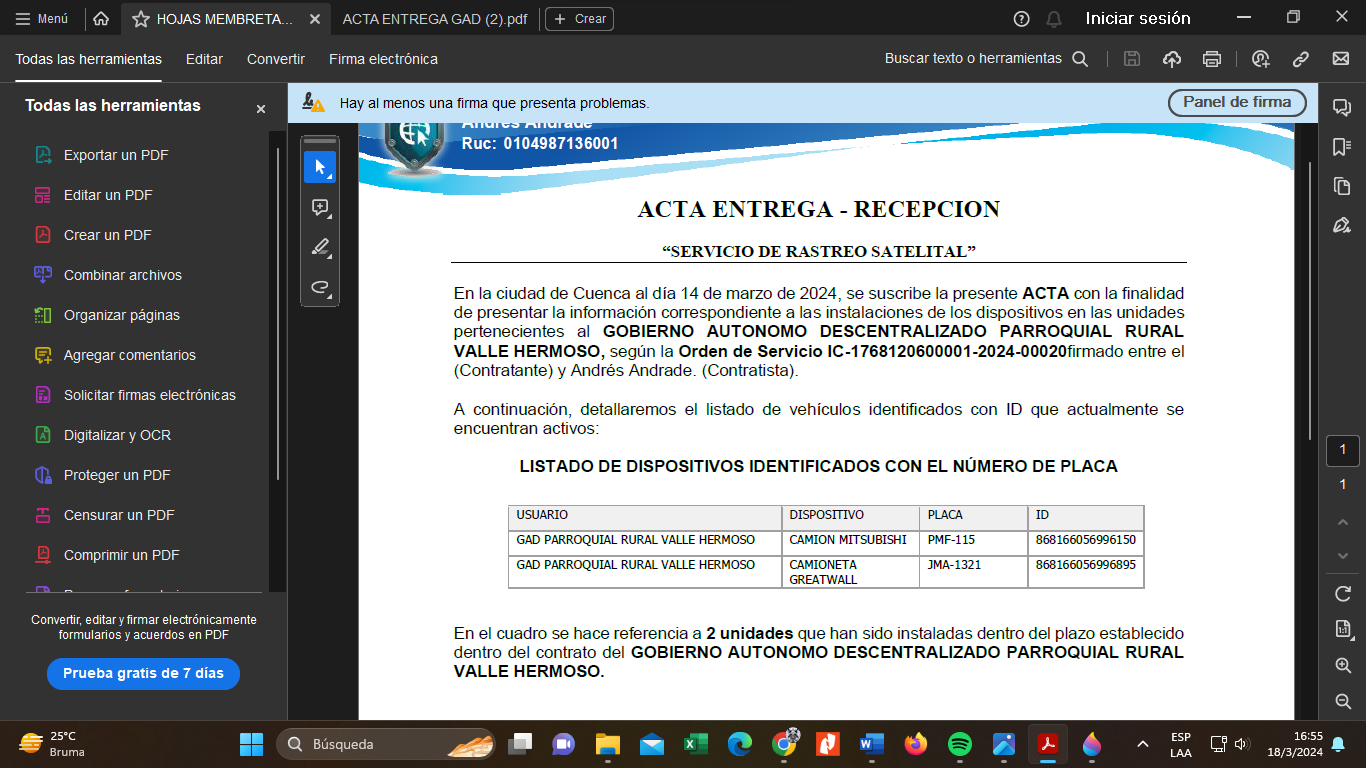The height and width of the screenshot is (768, 1366).
Task: Click Exportar un PDF tool
Action: [x=116, y=155]
